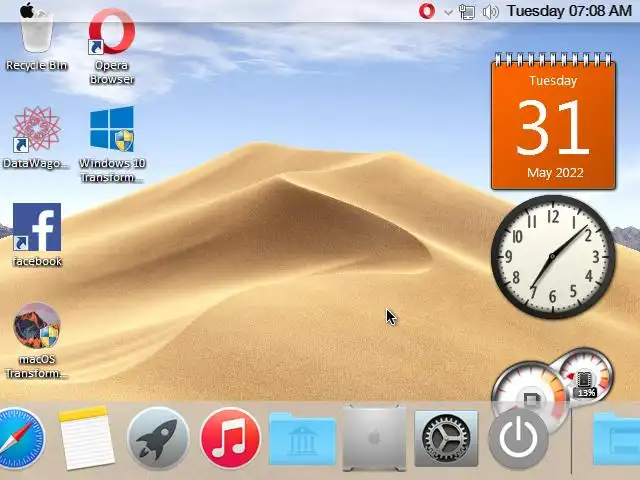Click the Opera icon in the system tray
The height and width of the screenshot is (480, 640).
point(427,11)
